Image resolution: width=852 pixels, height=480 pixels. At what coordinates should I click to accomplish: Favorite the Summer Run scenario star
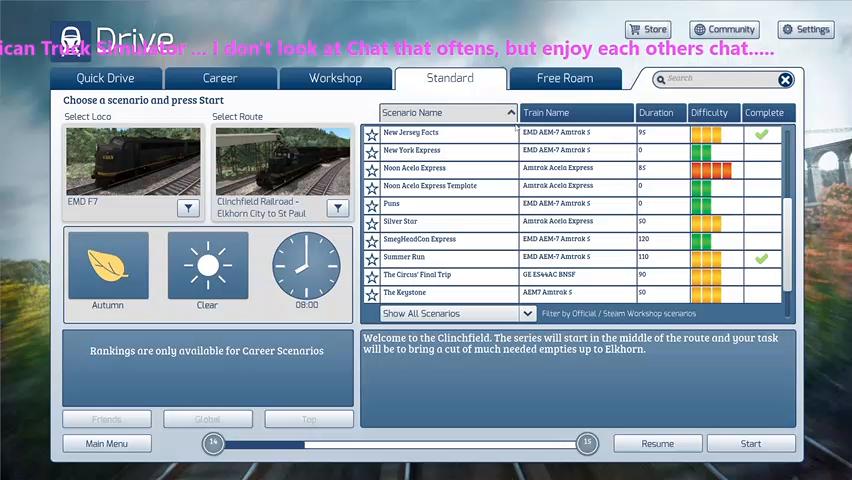pos(372,259)
